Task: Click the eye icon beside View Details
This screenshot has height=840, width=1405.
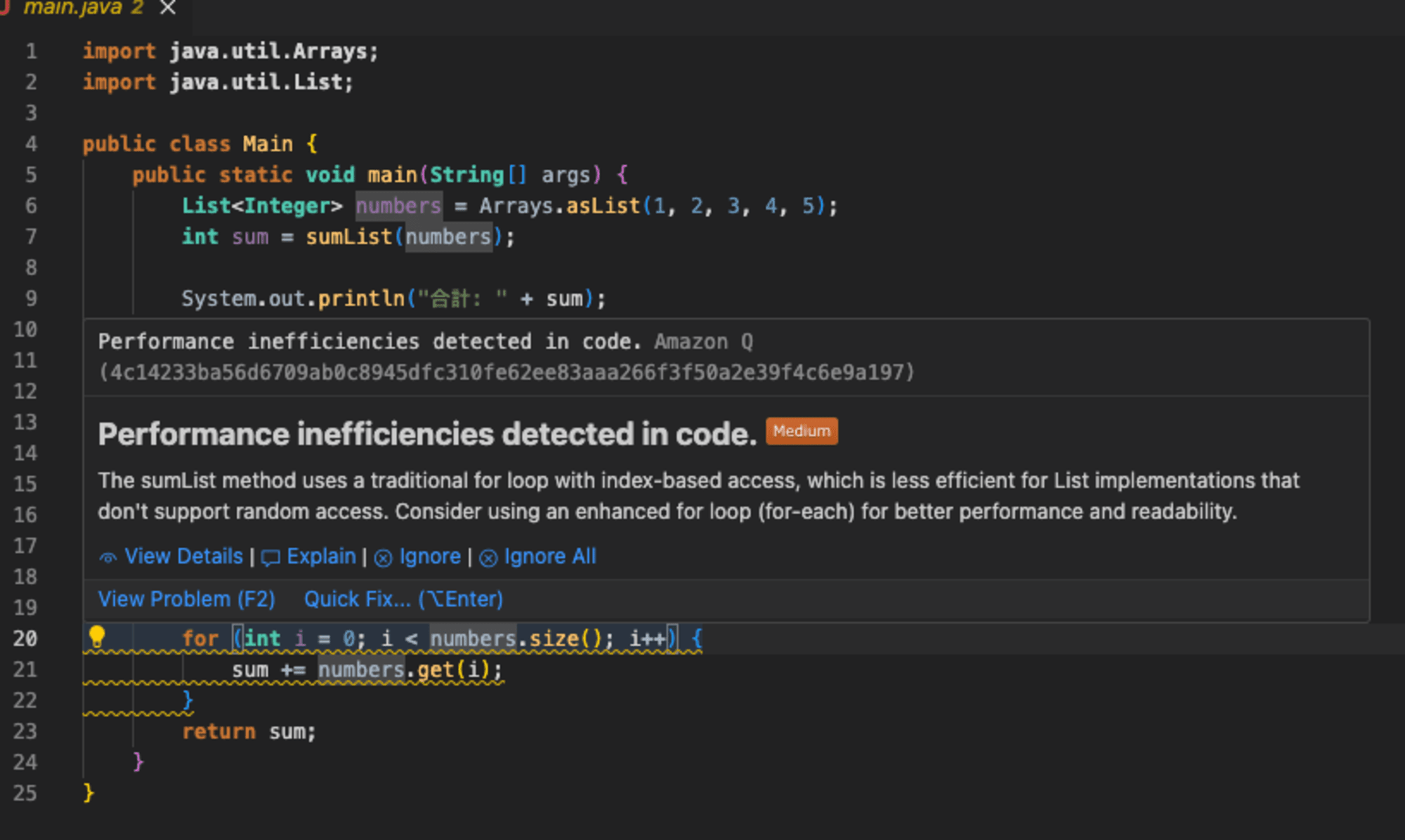Action: tap(108, 558)
